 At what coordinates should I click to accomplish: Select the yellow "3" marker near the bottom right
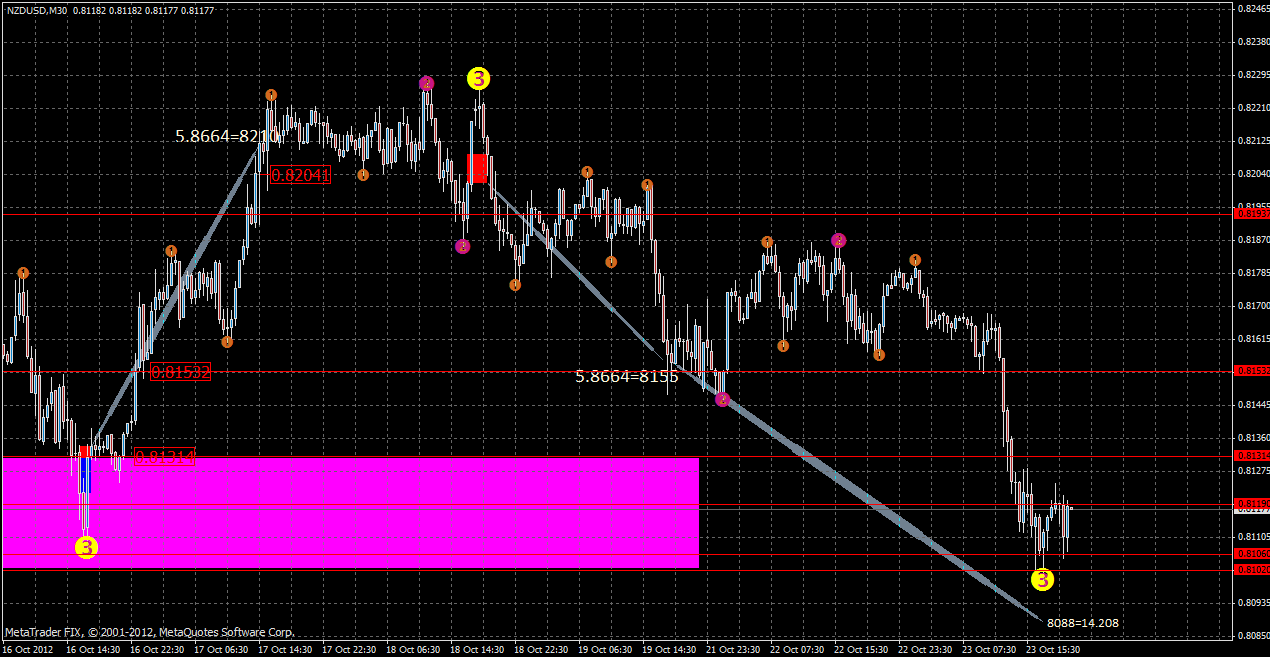click(1041, 578)
